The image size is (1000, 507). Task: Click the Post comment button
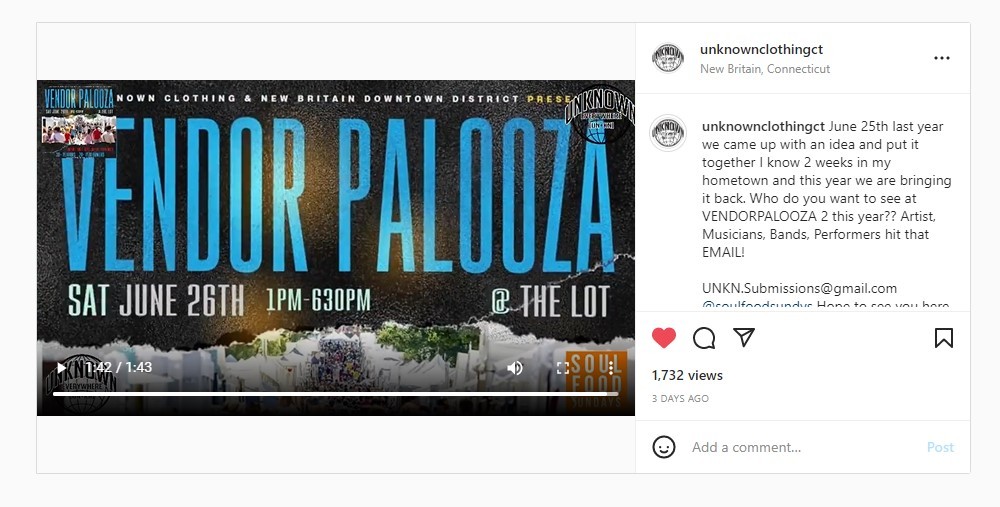[x=940, y=447]
